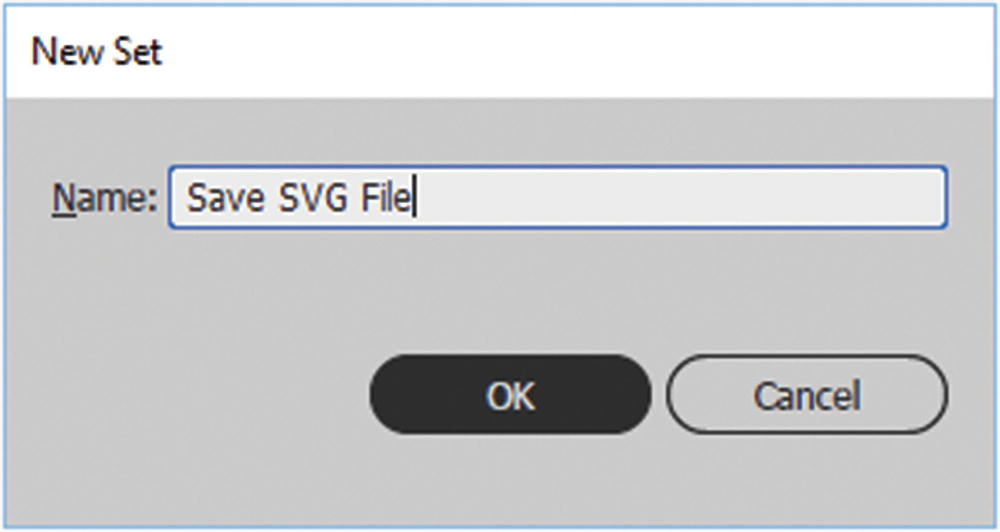Hit the outlined Cancel button
1000x532 pixels.
click(806, 395)
